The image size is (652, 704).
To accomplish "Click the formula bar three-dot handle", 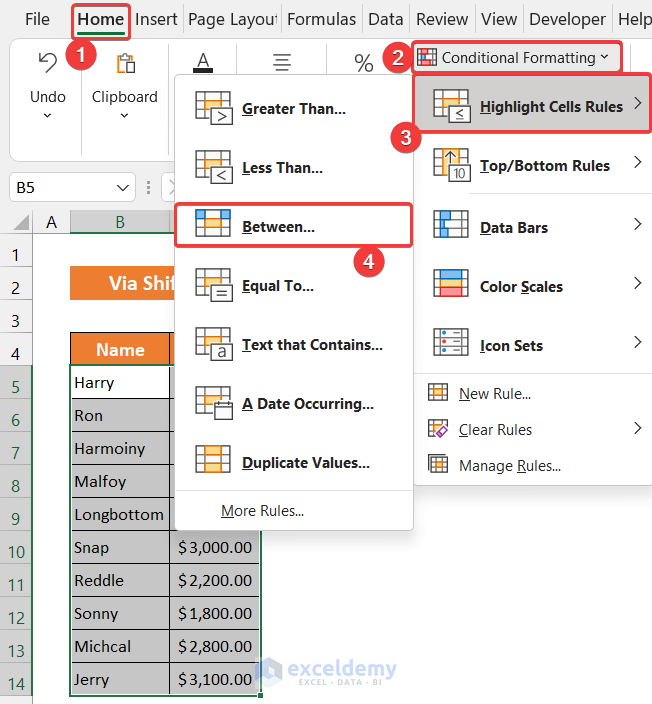I will point(148,187).
